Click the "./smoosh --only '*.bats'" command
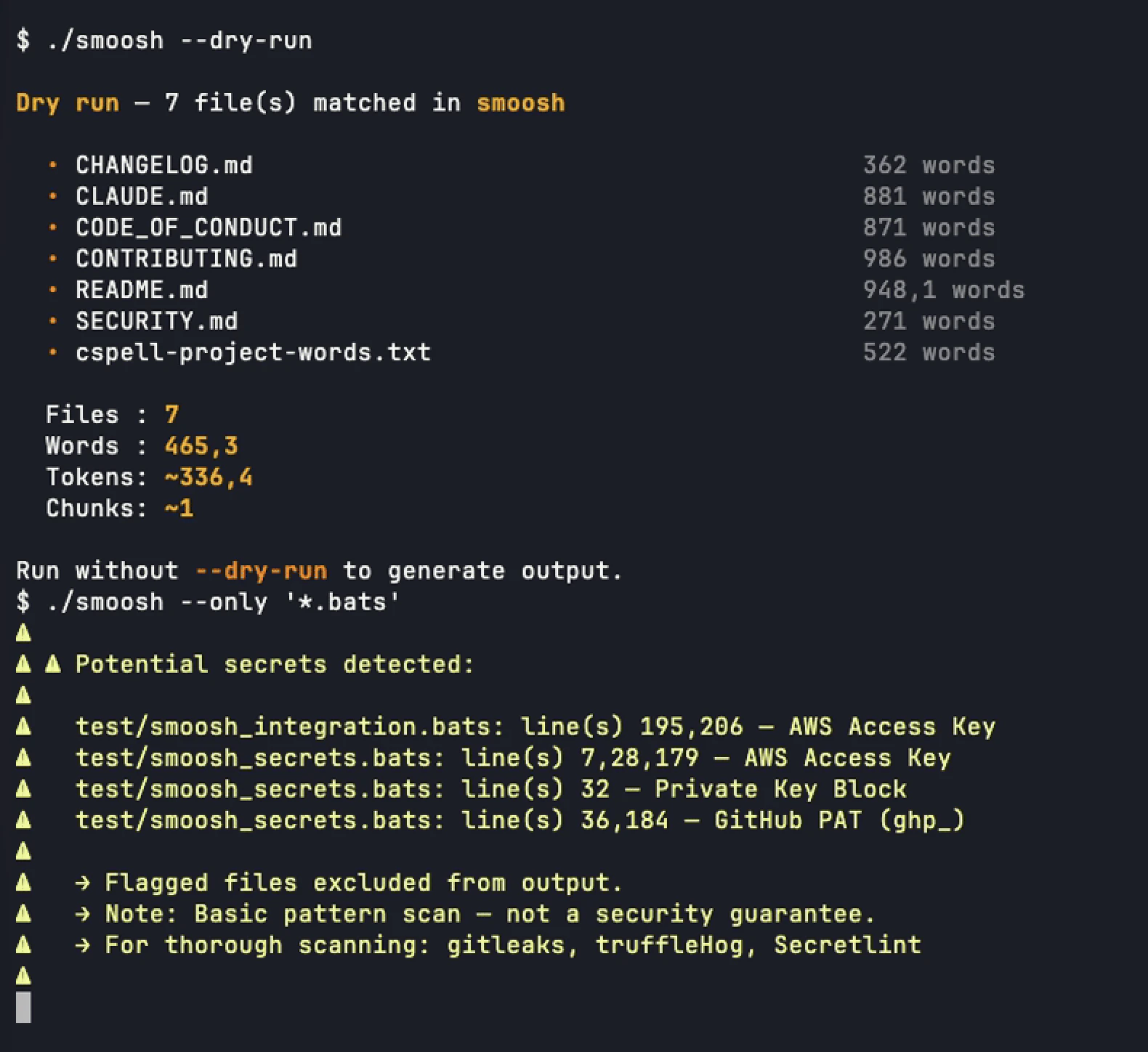Viewport: 1148px width, 1052px height. (x=223, y=602)
